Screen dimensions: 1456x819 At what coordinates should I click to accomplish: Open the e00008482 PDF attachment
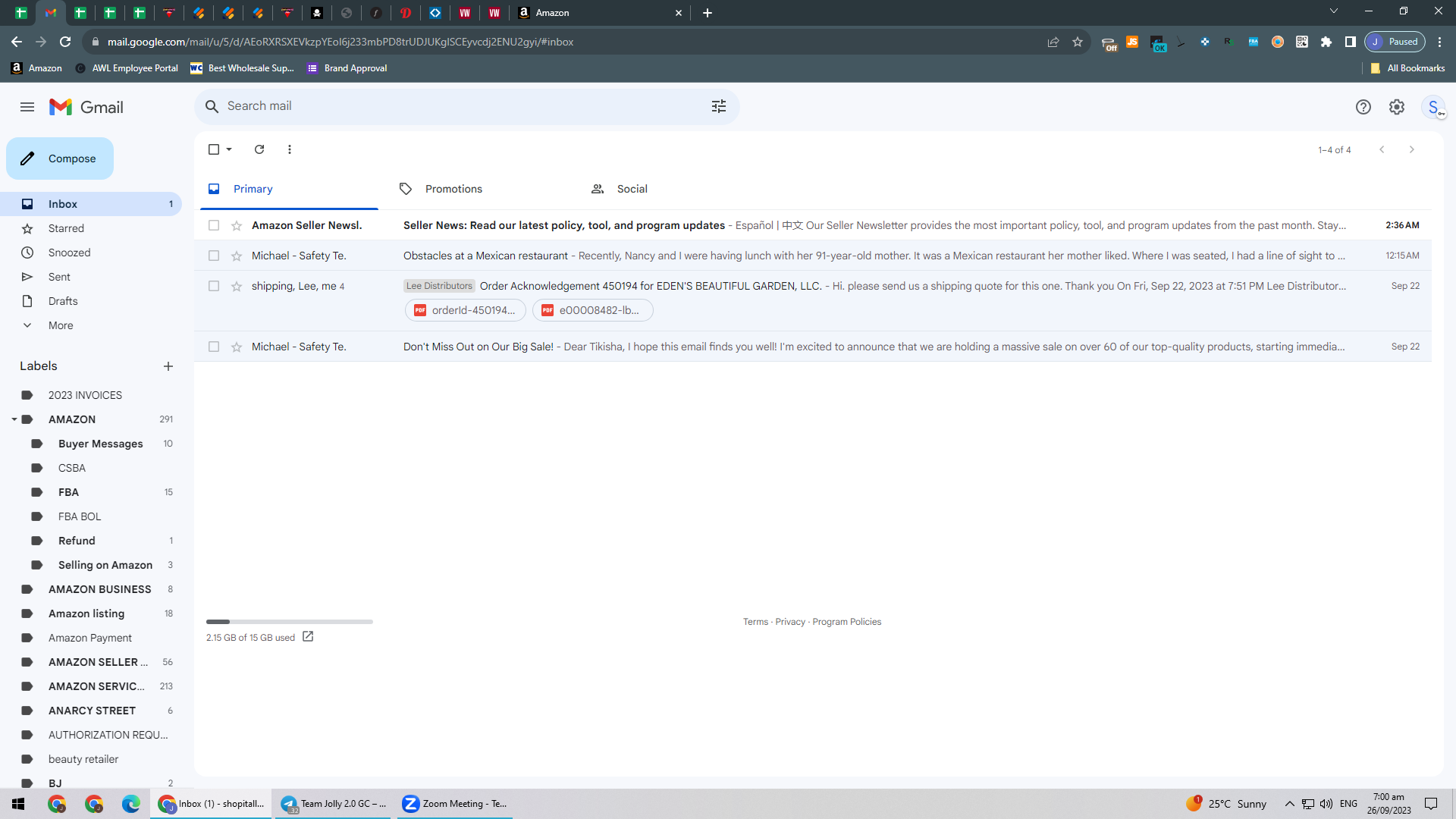(593, 310)
